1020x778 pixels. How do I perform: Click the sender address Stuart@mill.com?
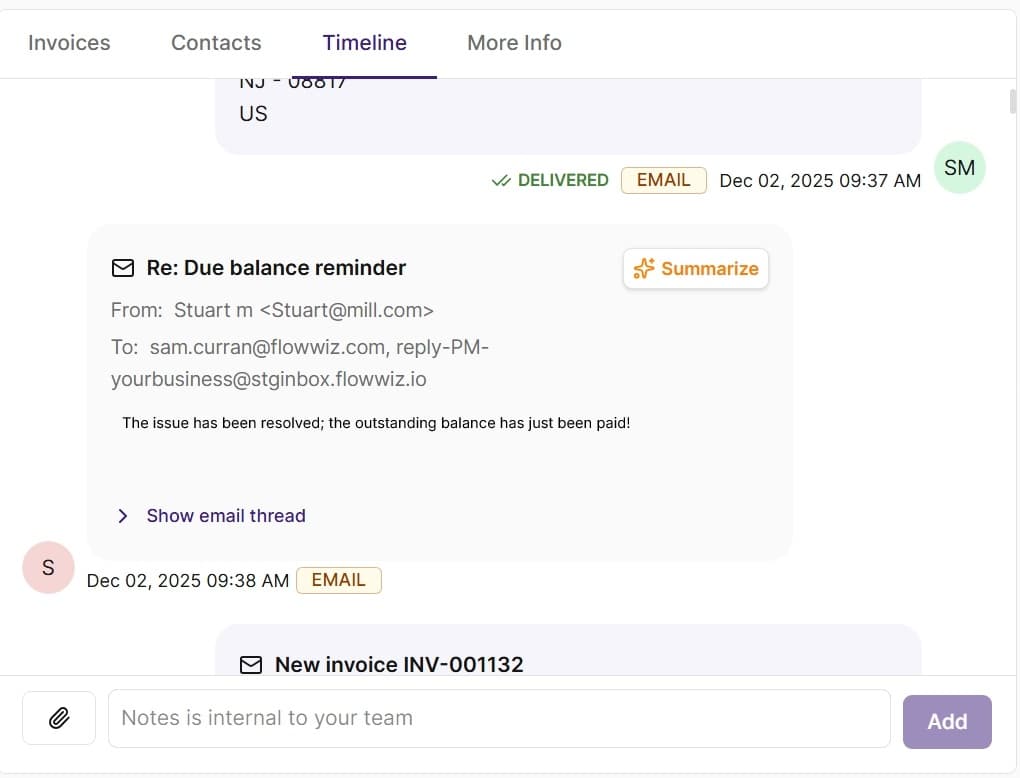pyautogui.click(x=347, y=310)
